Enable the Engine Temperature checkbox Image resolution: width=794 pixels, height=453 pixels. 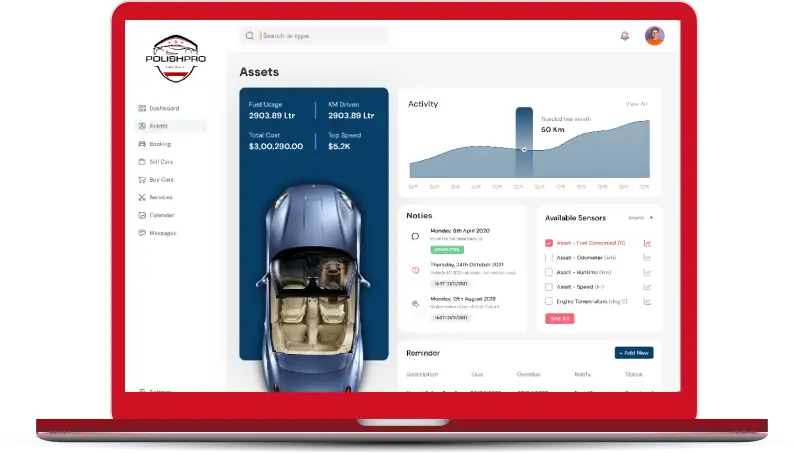pyautogui.click(x=549, y=301)
